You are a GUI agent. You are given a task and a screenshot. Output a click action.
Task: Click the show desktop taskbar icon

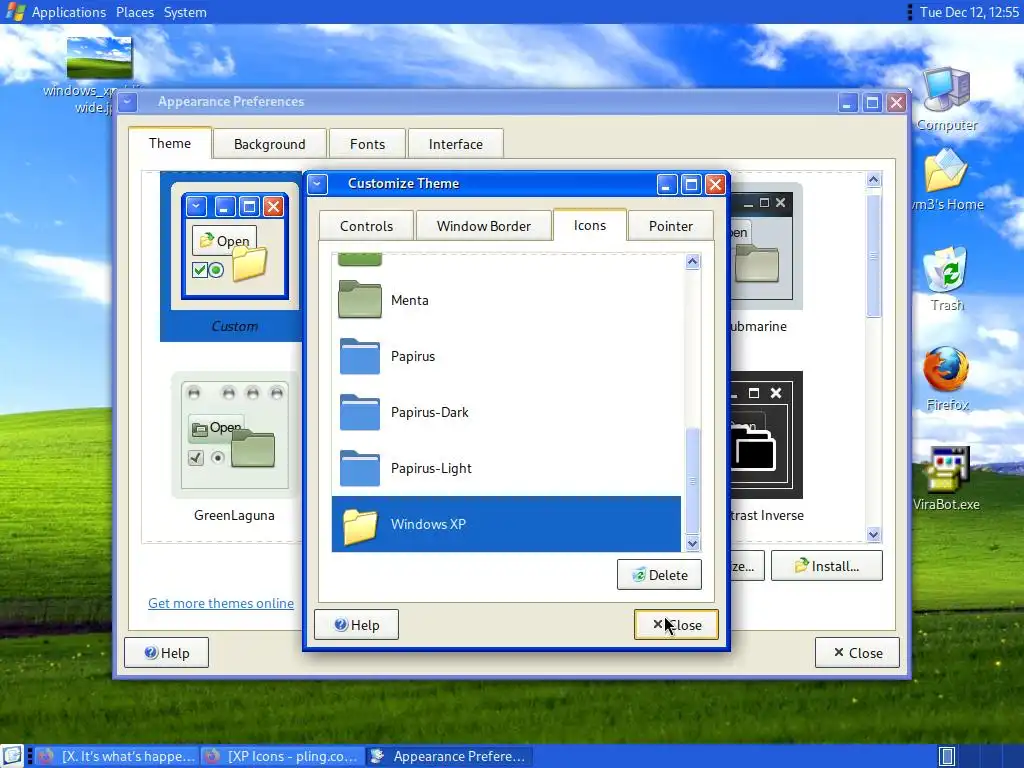12,756
